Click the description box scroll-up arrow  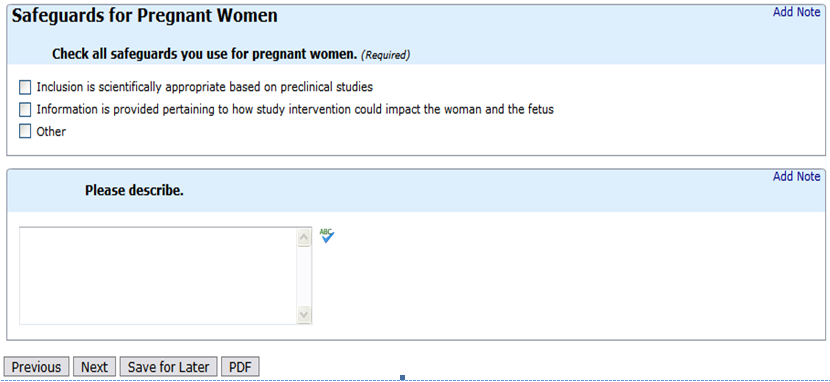point(304,238)
